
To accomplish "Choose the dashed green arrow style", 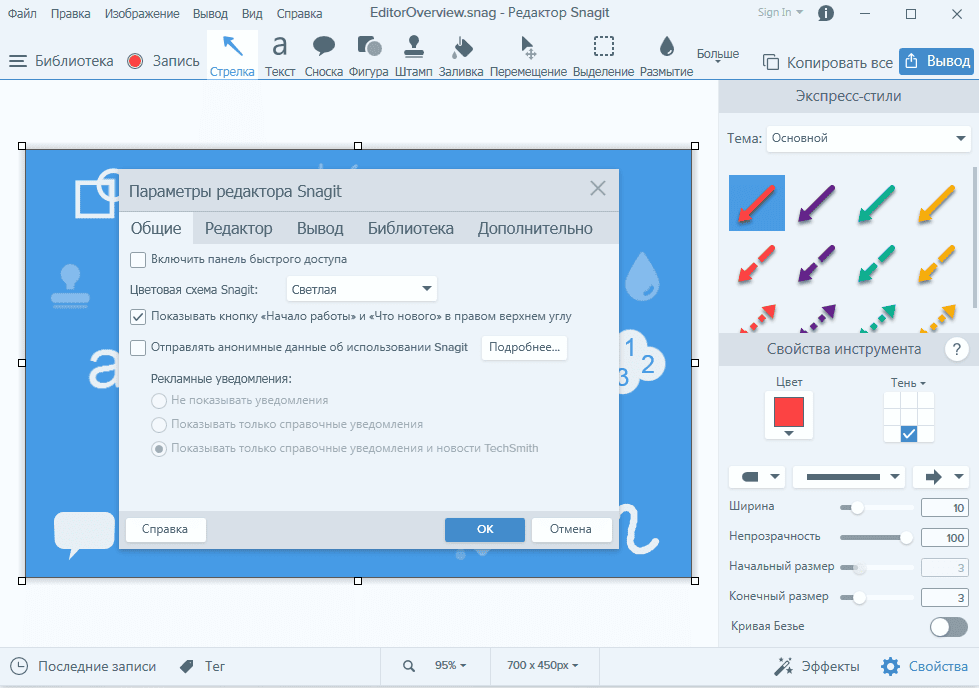I will pos(877,263).
